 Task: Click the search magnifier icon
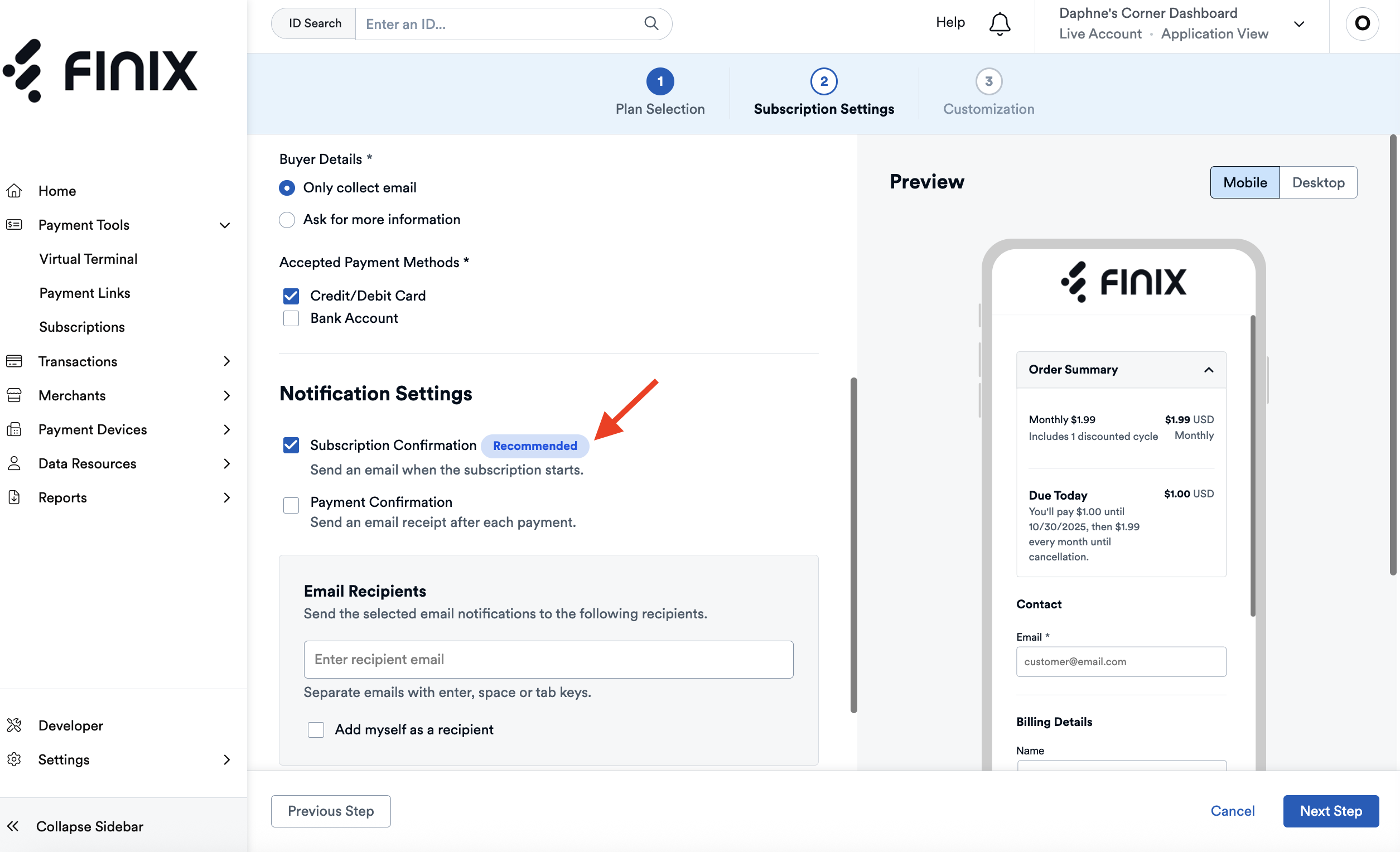pos(651,23)
